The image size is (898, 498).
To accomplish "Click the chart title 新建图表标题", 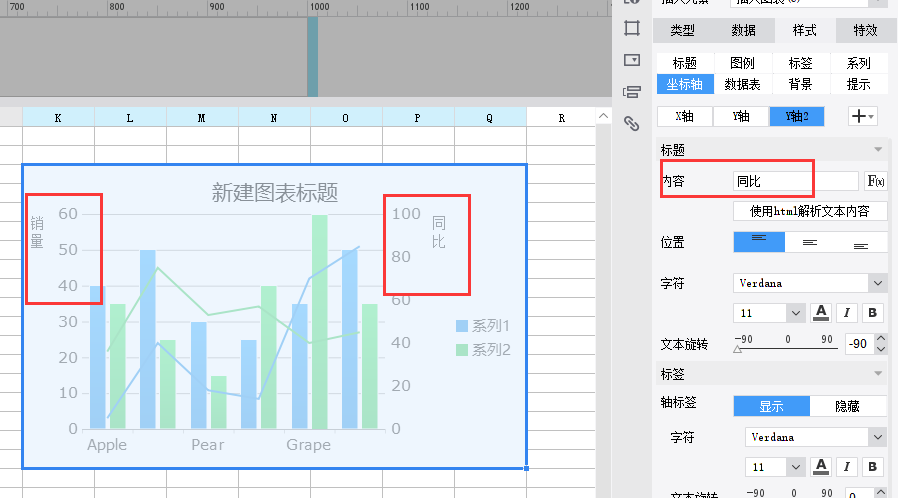I will click(x=274, y=193).
